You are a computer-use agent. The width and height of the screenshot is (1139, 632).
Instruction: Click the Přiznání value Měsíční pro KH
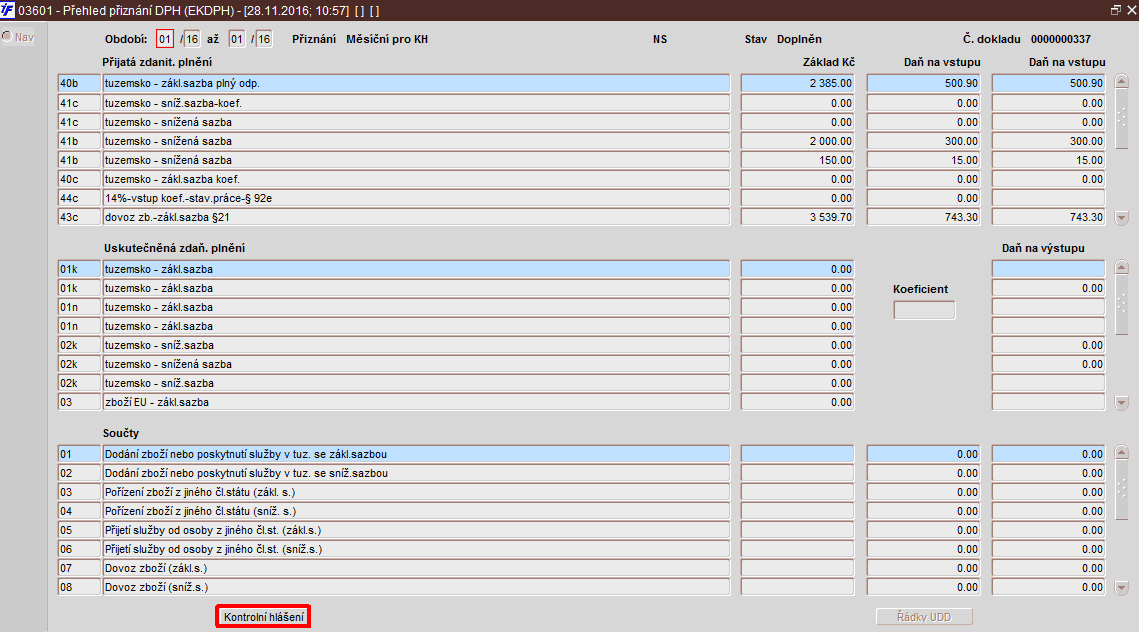pyautogui.click(x=386, y=39)
